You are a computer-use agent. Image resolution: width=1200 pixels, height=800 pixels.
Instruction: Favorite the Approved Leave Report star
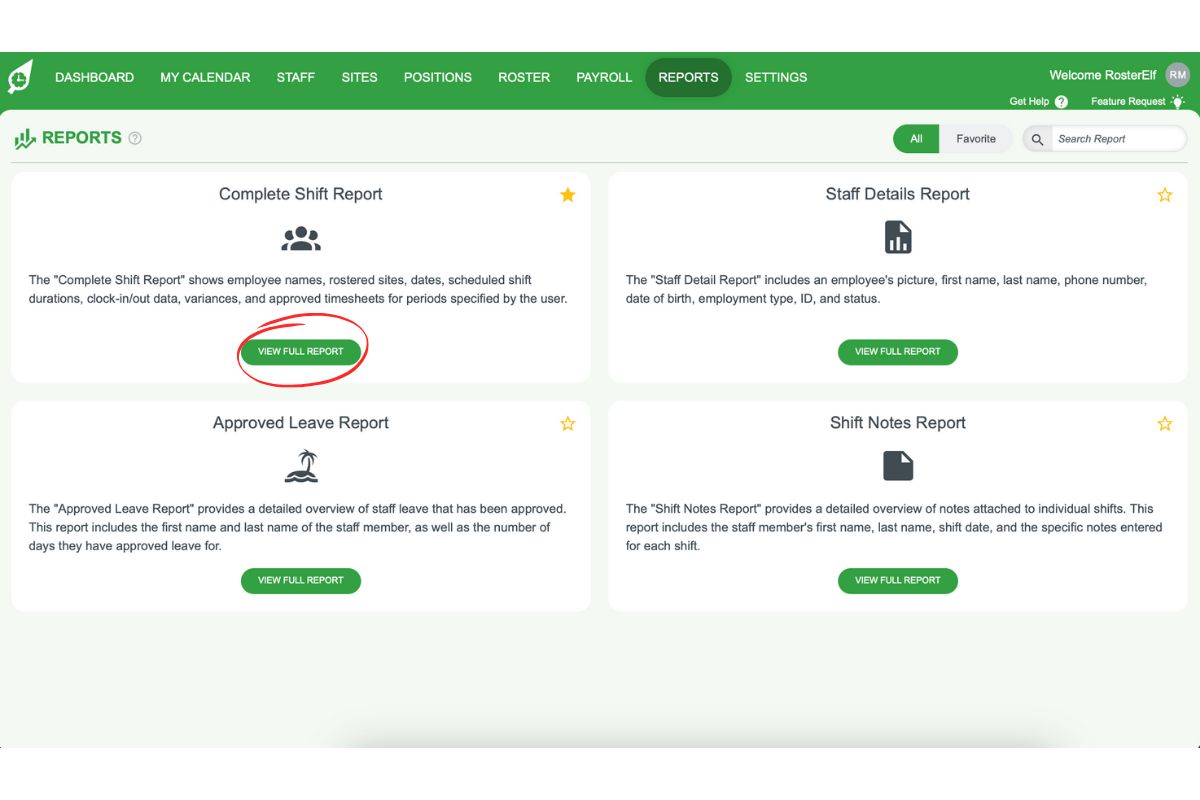(568, 424)
